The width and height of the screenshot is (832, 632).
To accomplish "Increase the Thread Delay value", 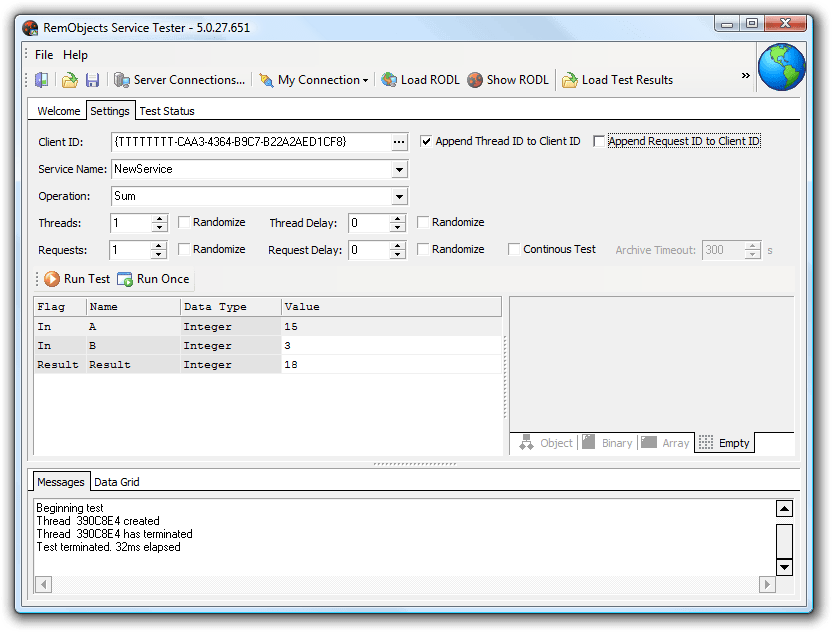I will (397, 218).
